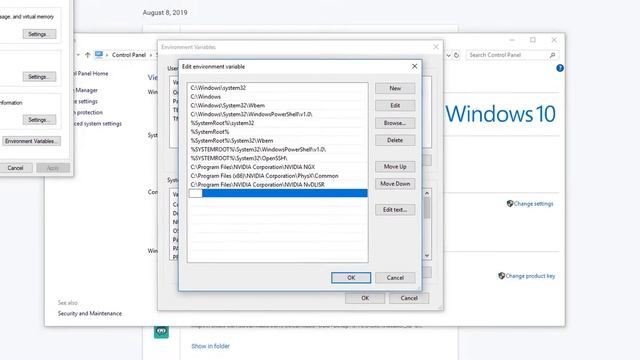
Task: Cancel the Edit environment variable dialog
Action: click(395, 278)
